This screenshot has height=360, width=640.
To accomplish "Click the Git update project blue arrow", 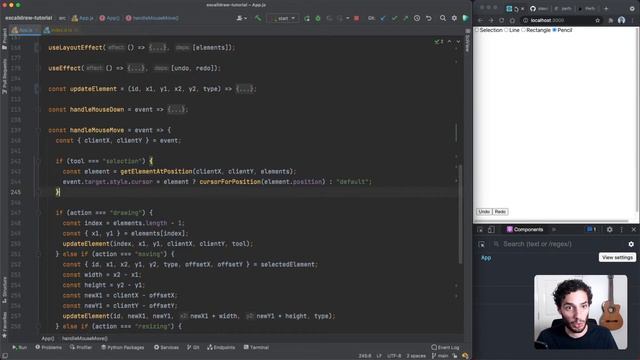I will (383, 18).
